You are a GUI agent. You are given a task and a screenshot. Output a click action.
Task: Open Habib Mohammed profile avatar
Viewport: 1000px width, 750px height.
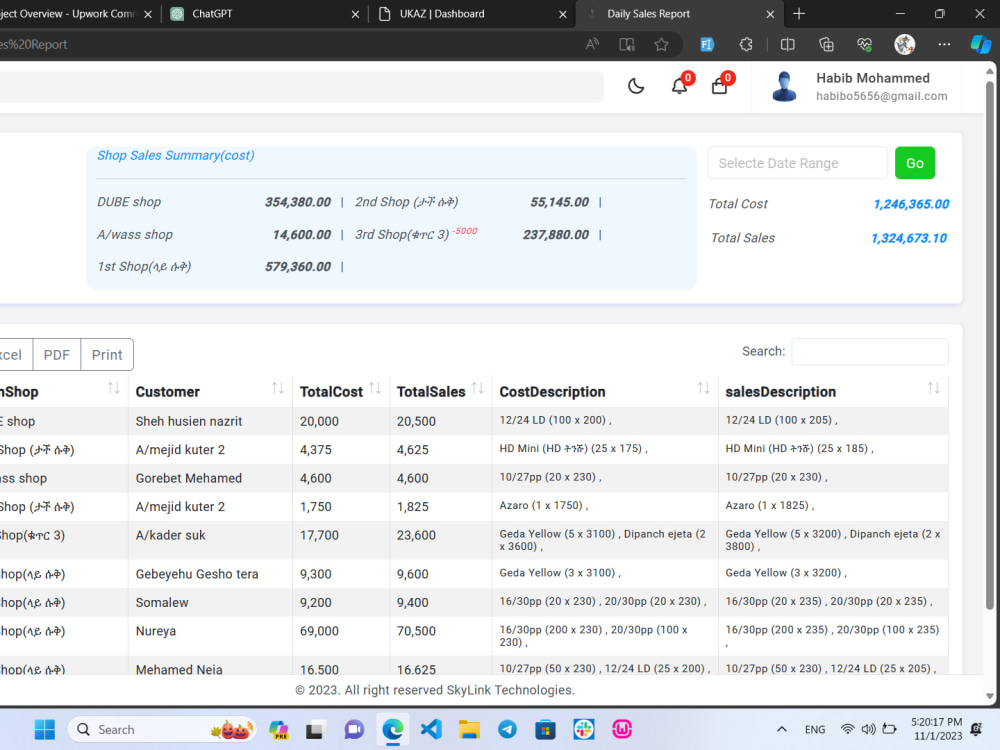pos(784,86)
